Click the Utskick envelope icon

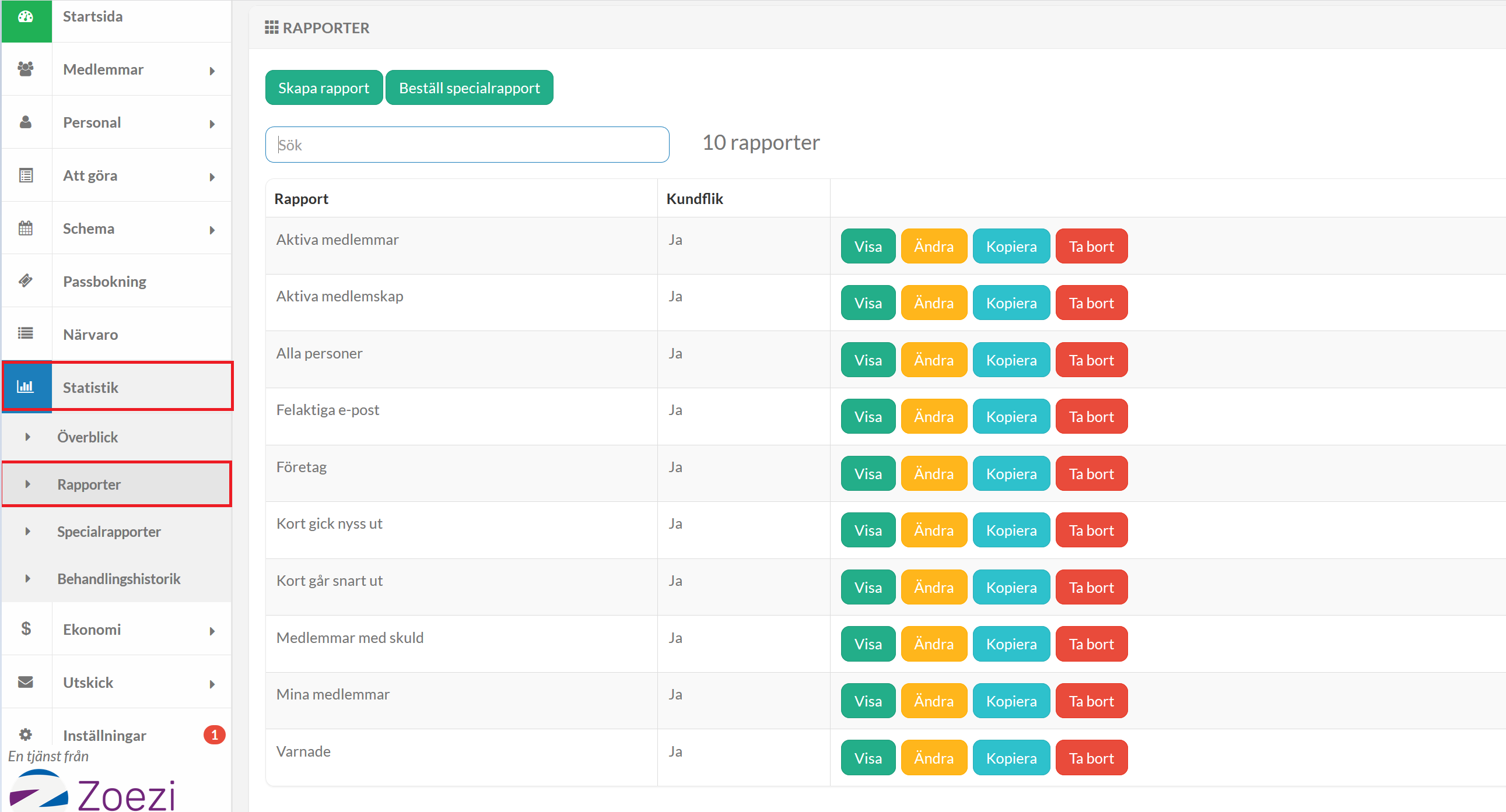[26, 683]
